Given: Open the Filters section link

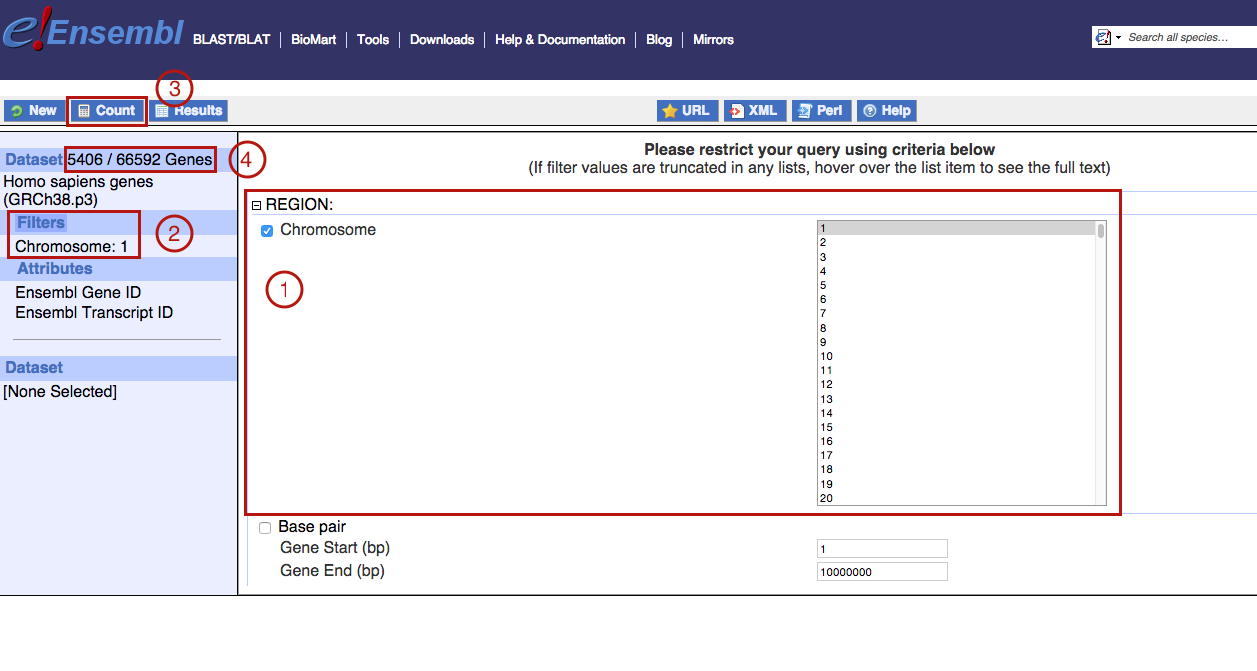Looking at the screenshot, I should click(x=41, y=223).
